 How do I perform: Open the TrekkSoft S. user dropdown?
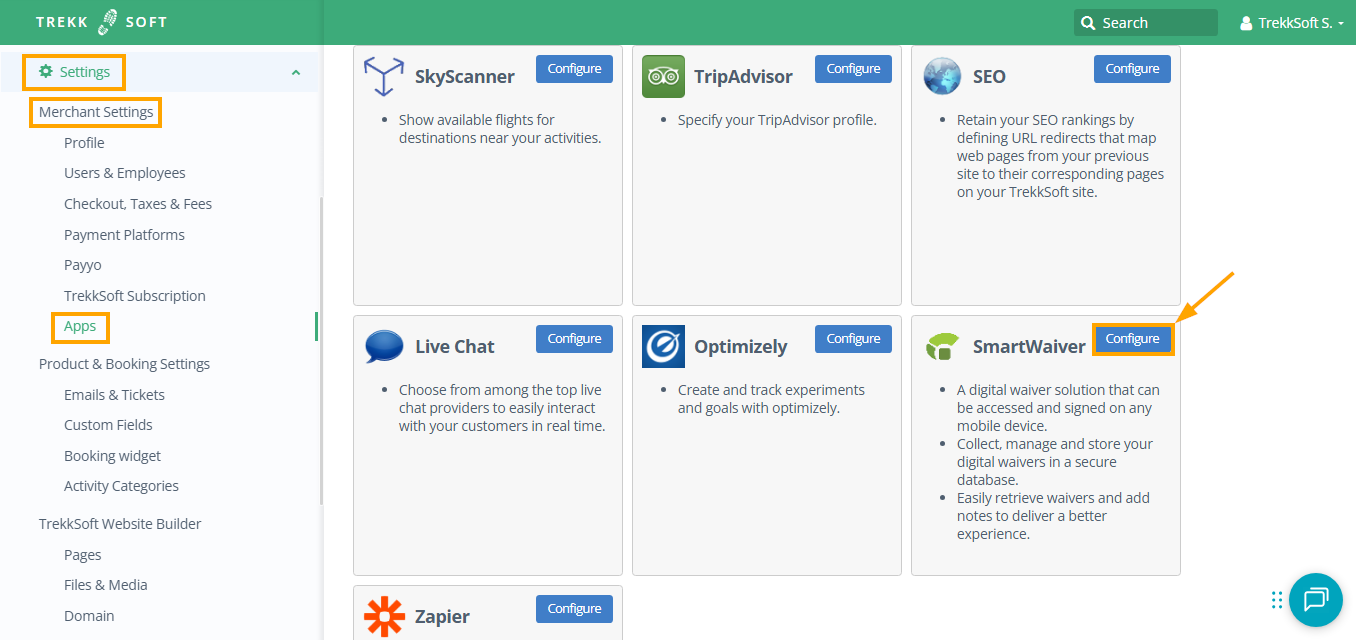[x=1290, y=23]
